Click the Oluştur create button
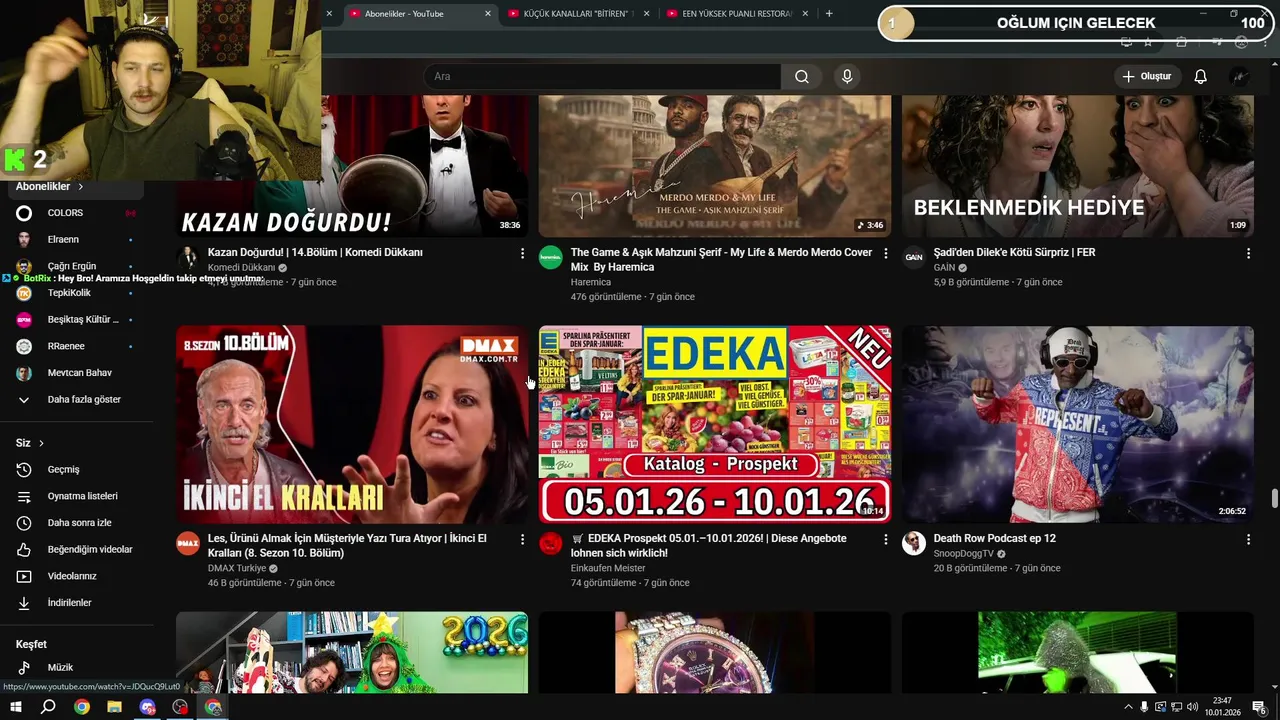1280x720 pixels. pyautogui.click(x=1147, y=77)
